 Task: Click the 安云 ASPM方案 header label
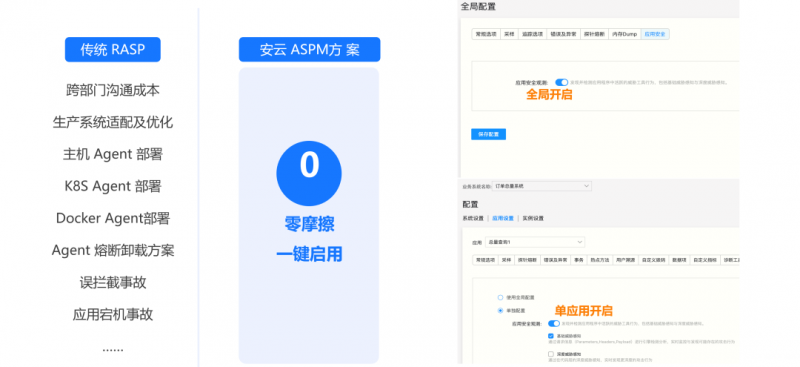click(x=310, y=50)
